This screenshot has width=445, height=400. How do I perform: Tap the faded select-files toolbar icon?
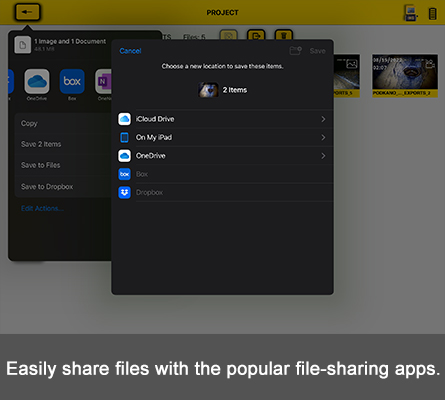228,35
